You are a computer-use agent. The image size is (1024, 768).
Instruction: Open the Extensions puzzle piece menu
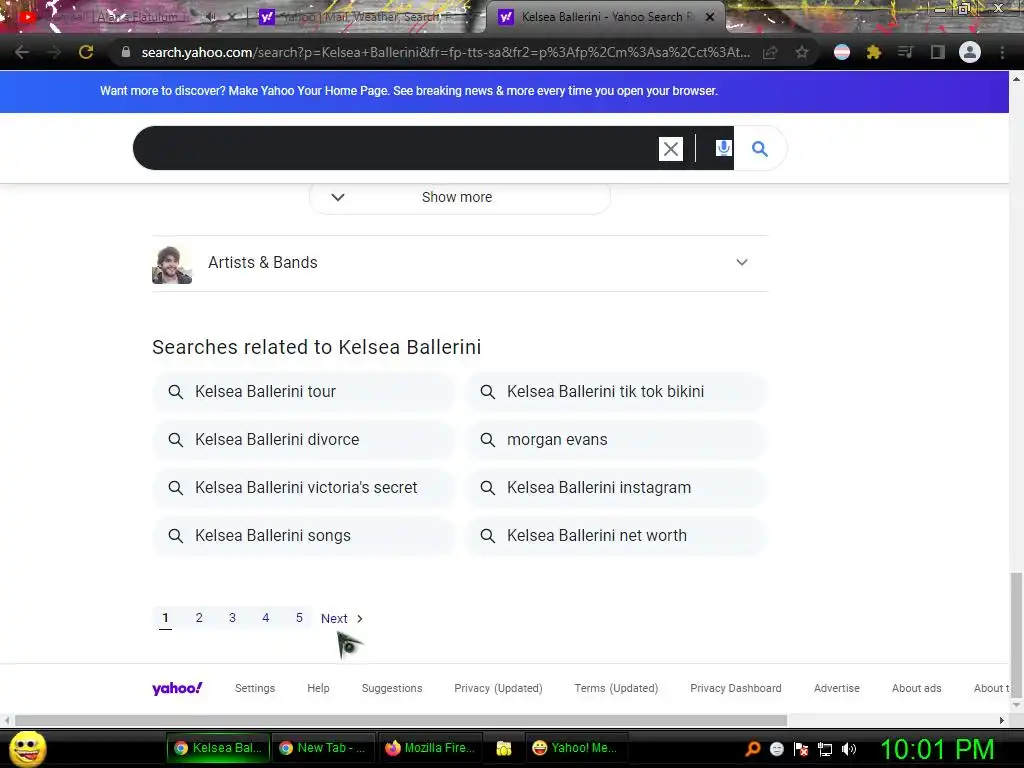pyautogui.click(x=873, y=52)
